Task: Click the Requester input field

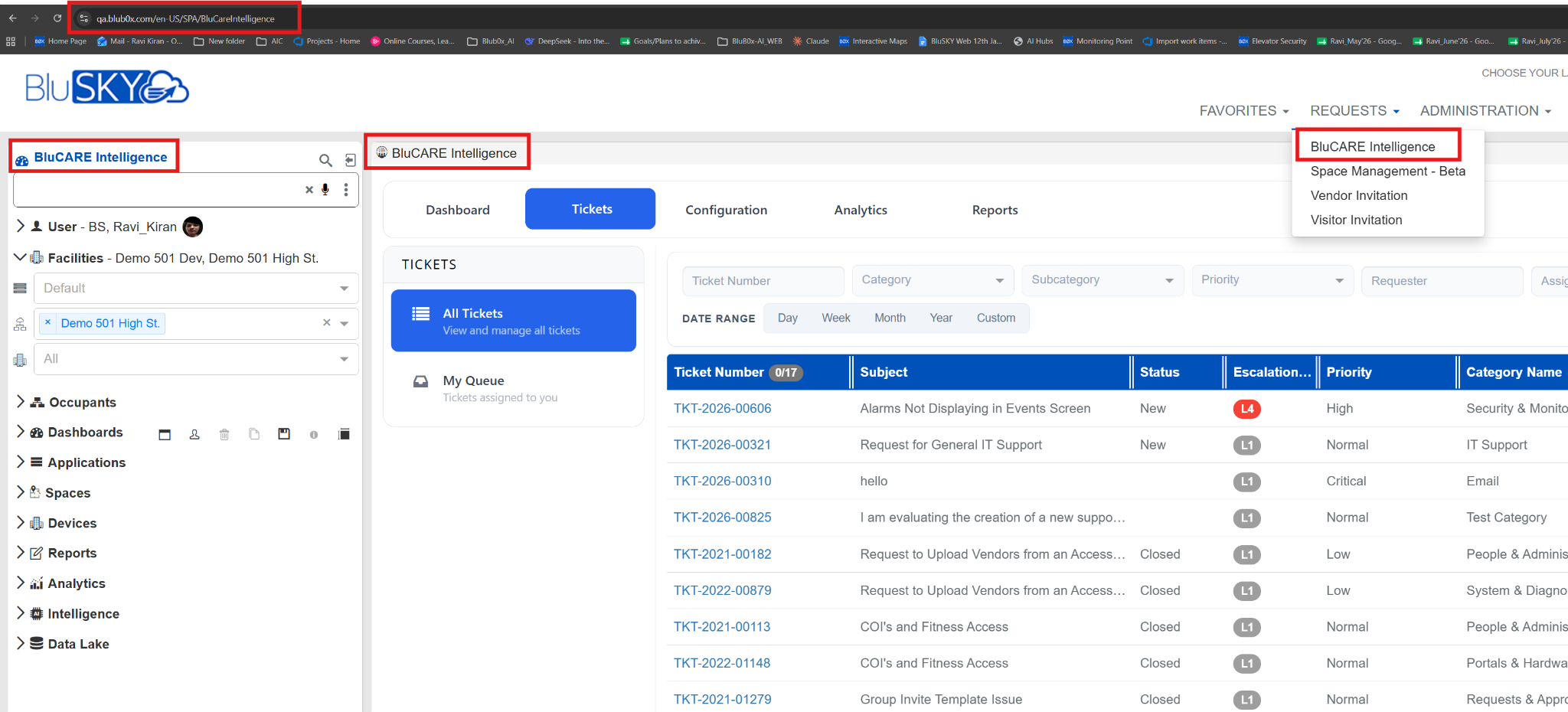Action: point(1442,281)
